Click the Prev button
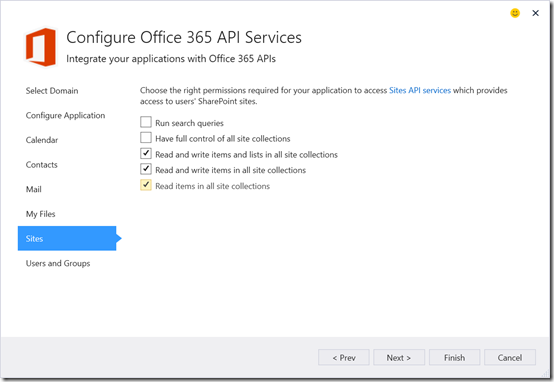The width and height of the screenshot is (554, 382). 344,358
